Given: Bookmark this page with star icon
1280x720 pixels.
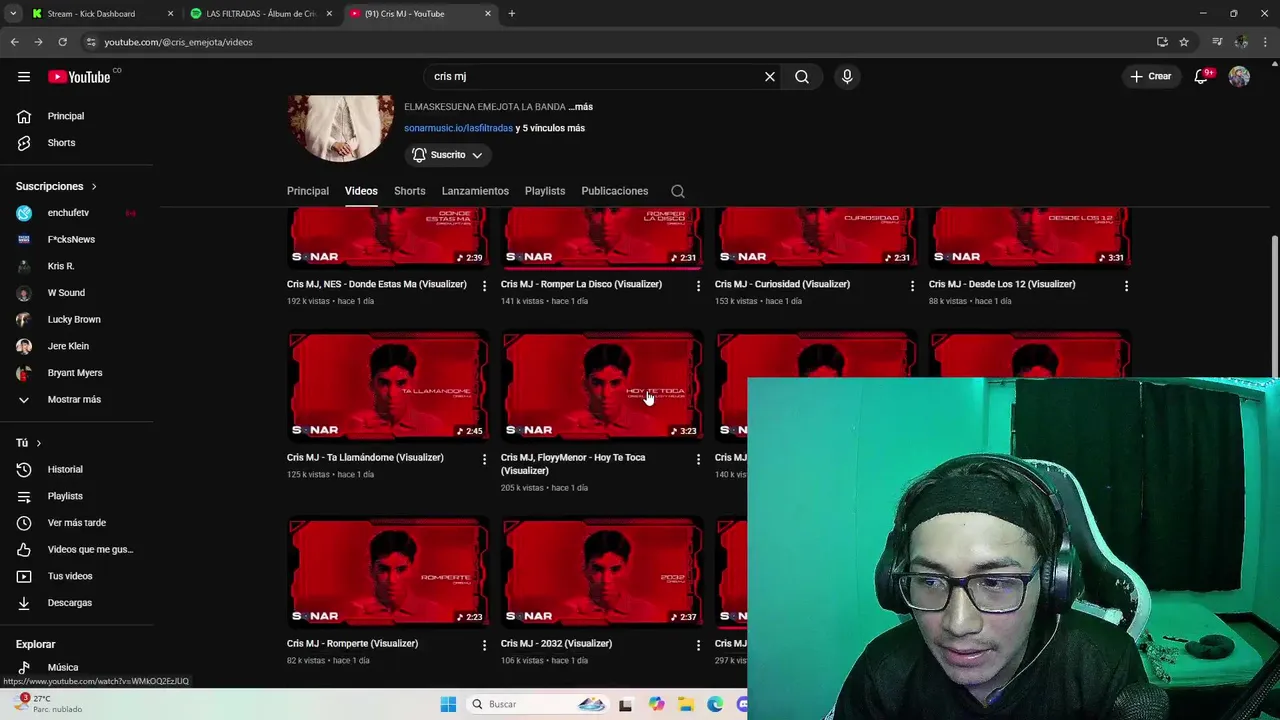Looking at the screenshot, I should click(x=1184, y=42).
